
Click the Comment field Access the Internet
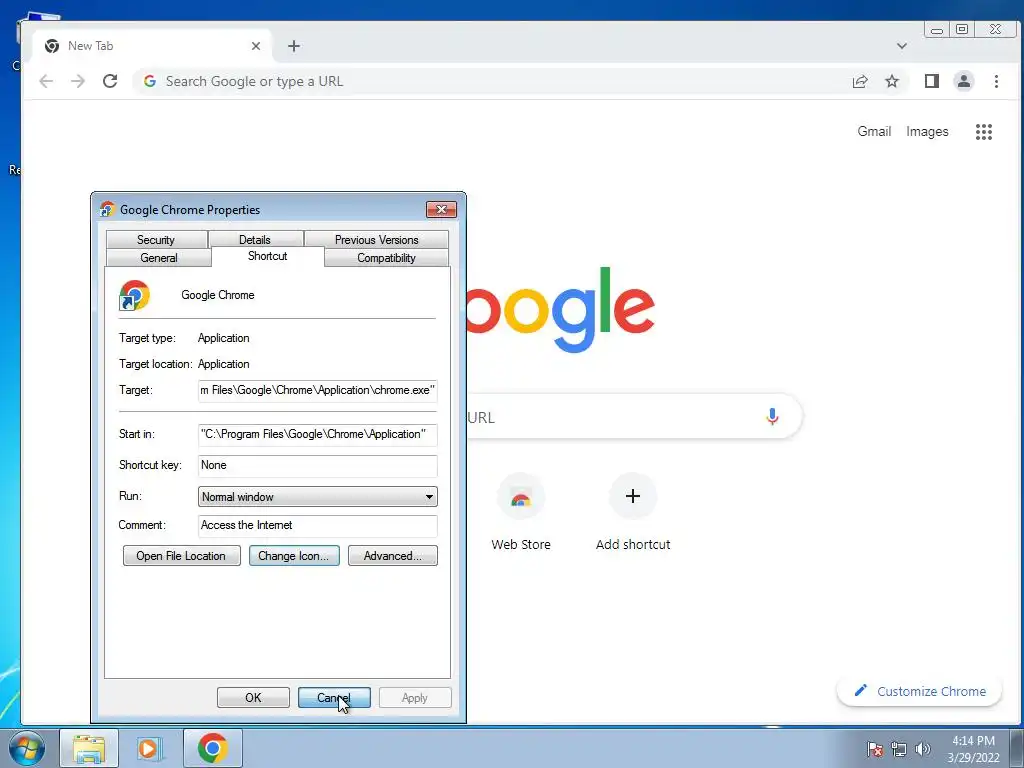tap(317, 526)
